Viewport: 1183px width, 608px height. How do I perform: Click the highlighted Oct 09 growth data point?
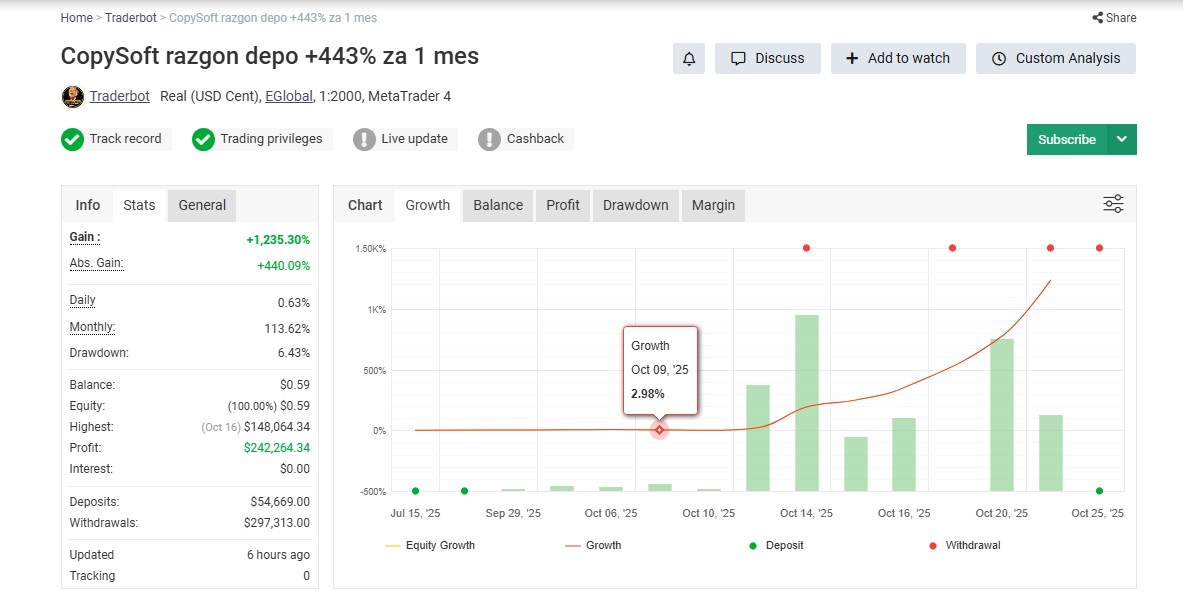coord(659,430)
